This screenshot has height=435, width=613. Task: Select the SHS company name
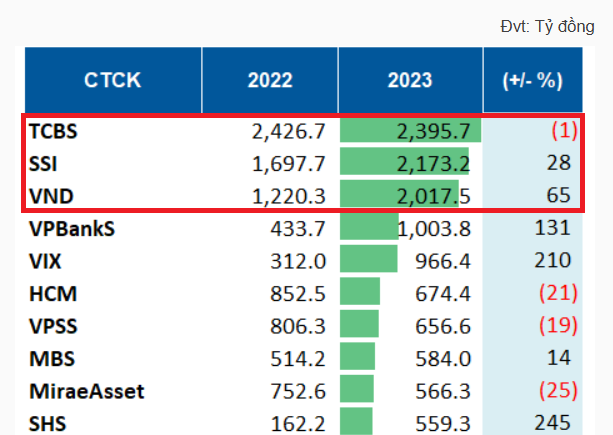point(48,424)
